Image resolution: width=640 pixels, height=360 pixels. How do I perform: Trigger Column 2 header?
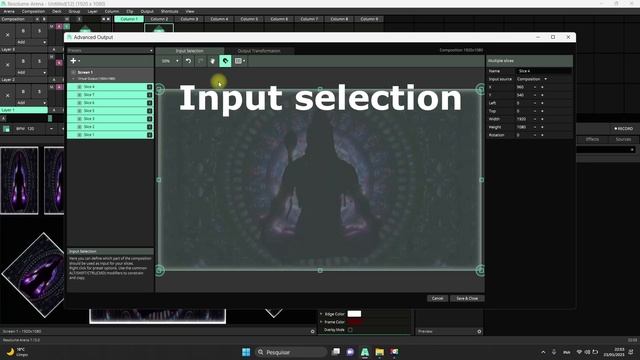[x=159, y=19]
